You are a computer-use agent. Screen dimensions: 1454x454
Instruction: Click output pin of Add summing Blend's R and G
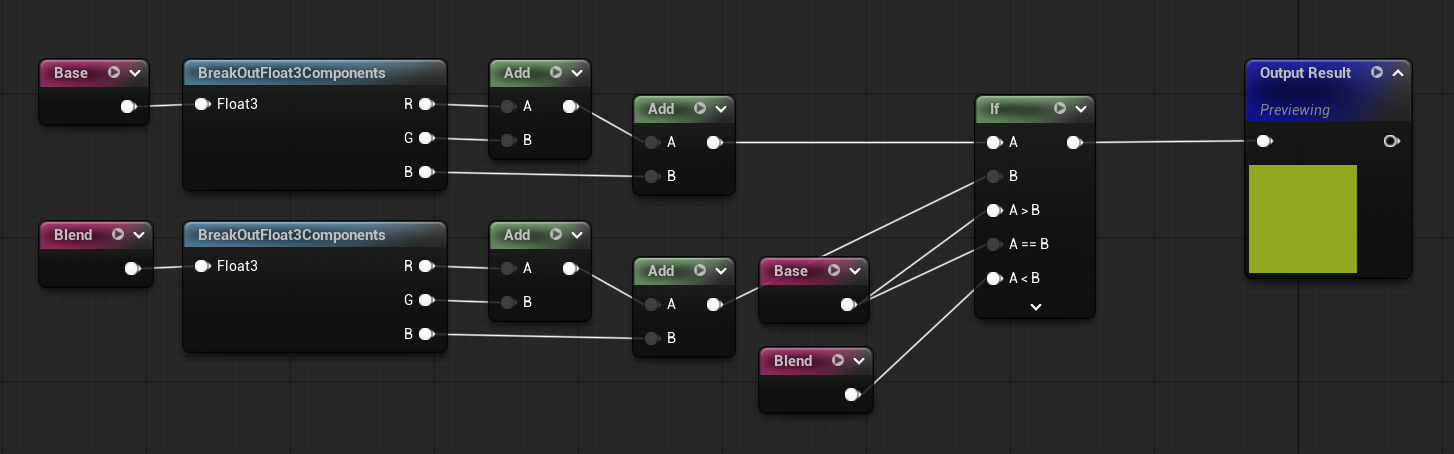[x=570, y=268]
